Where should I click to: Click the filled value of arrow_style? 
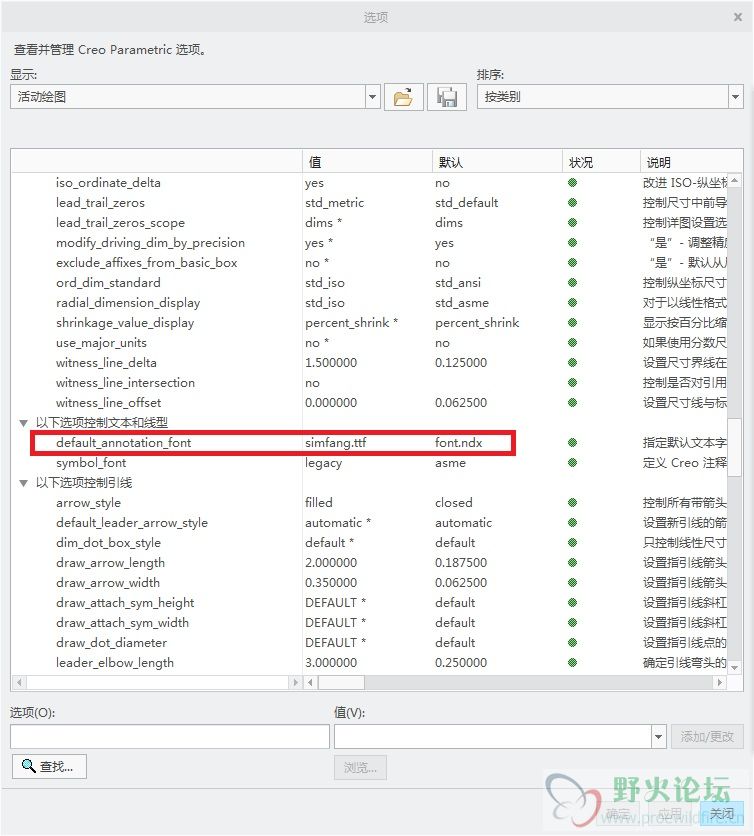[x=319, y=503]
